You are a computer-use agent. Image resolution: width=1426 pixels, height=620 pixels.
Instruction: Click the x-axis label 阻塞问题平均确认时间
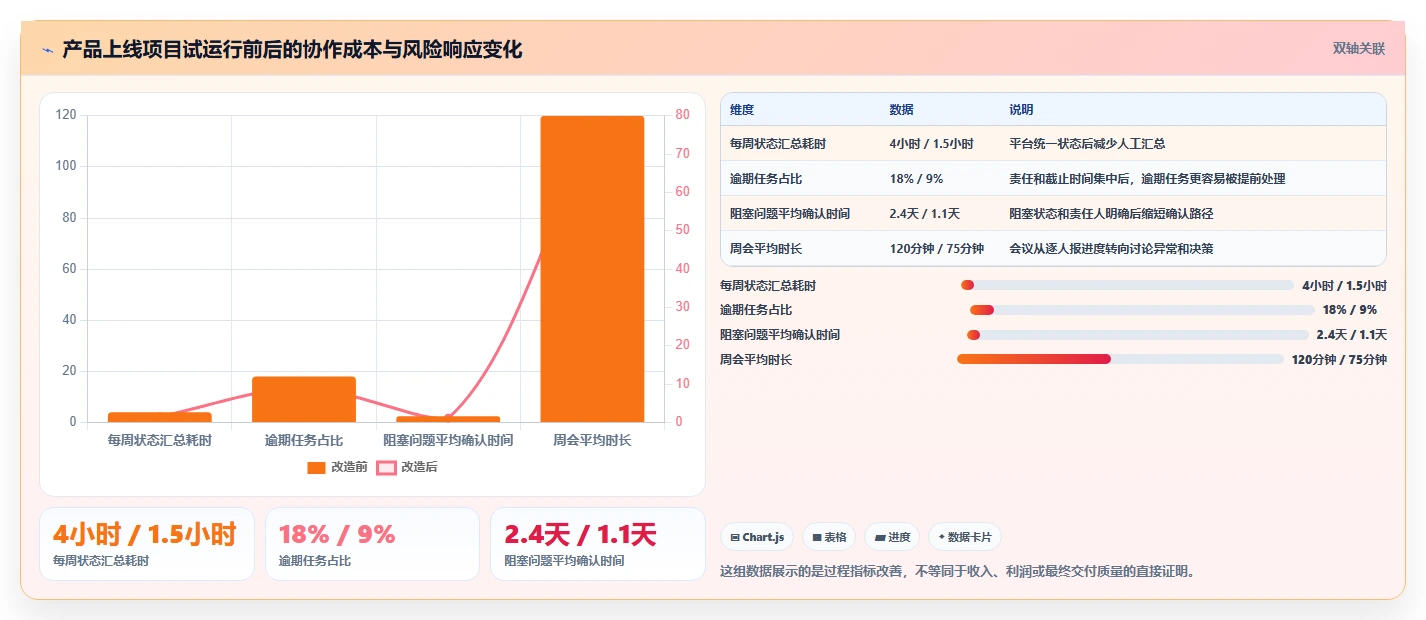click(448, 440)
